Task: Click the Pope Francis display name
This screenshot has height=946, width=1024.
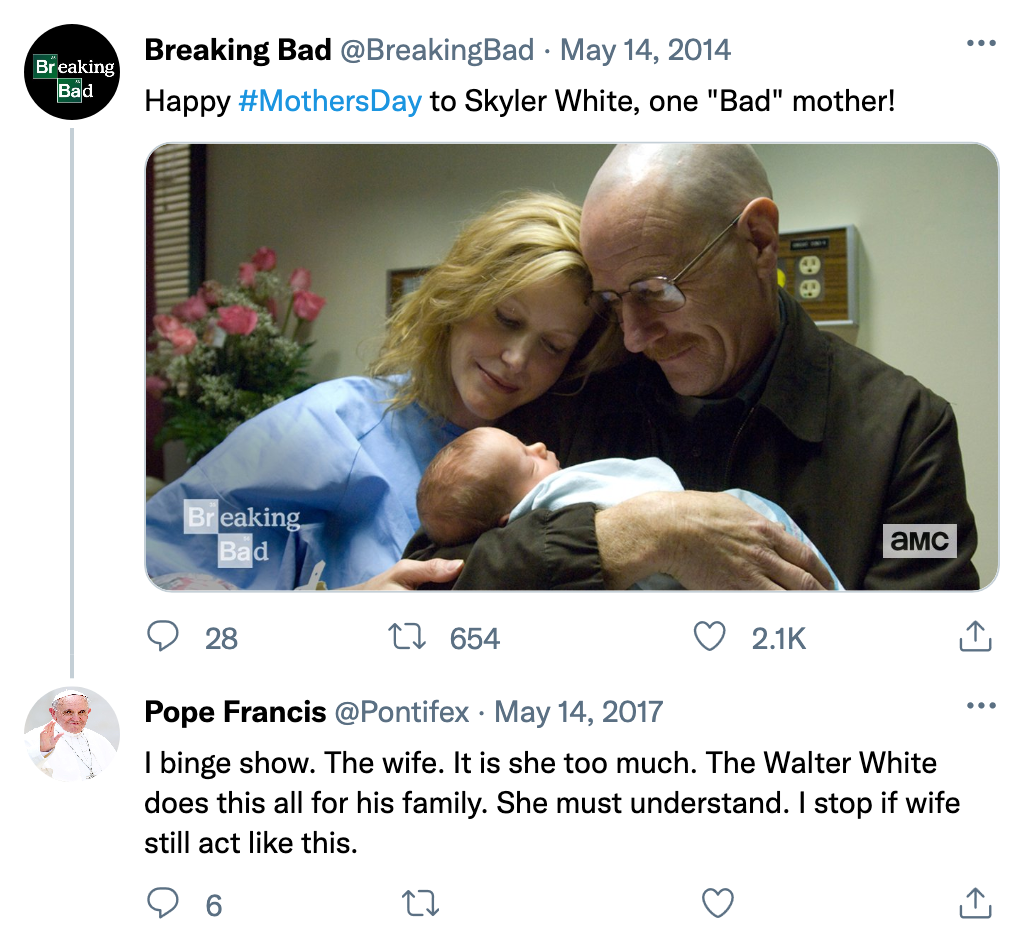Action: click(x=235, y=712)
